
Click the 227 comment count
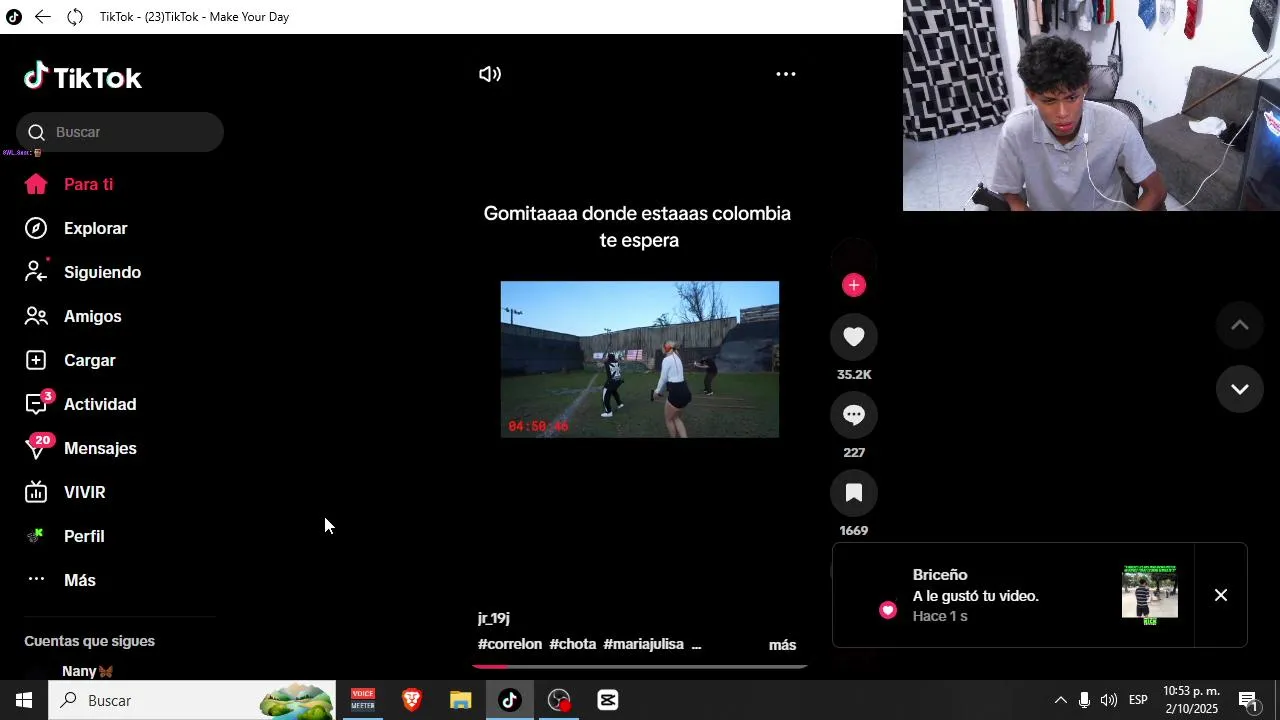854,453
